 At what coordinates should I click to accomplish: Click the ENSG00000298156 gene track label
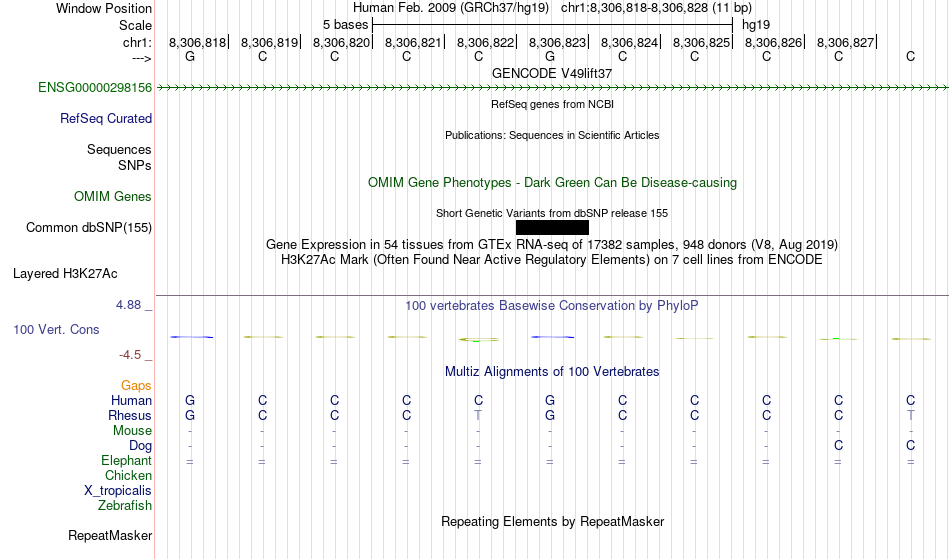coord(95,88)
